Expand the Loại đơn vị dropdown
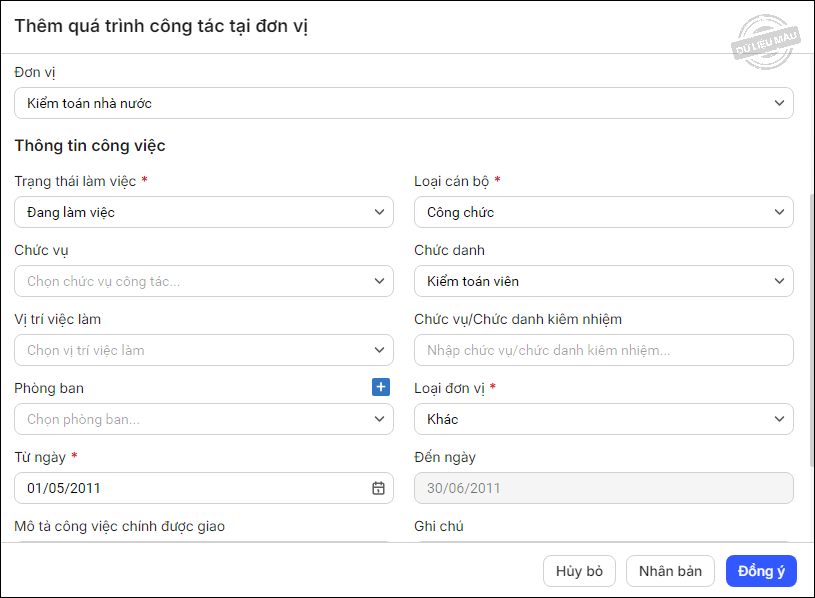The image size is (815, 598). point(603,419)
